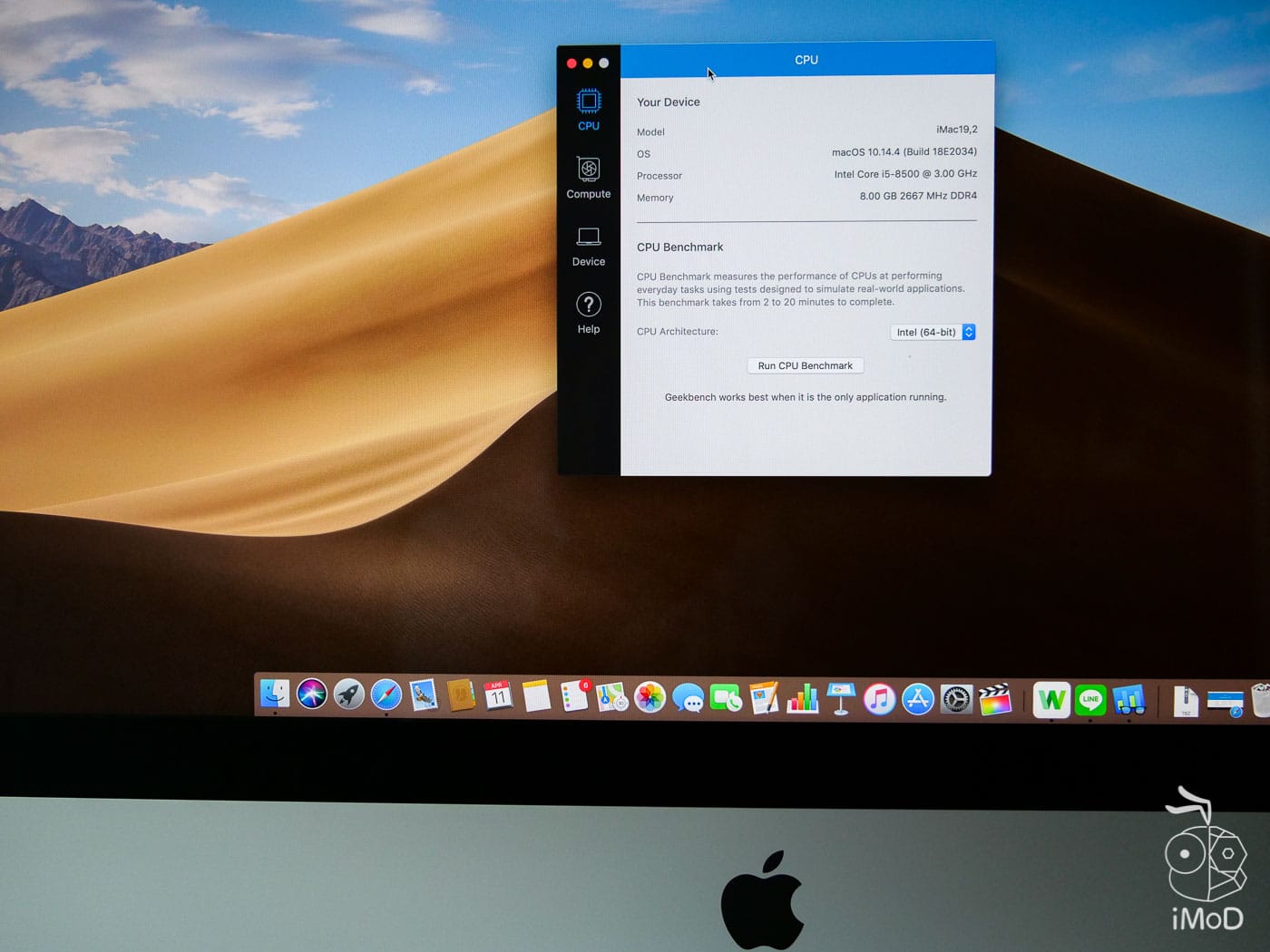
Task: Open the Help icon in Geekbench sidebar
Action: (588, 311)
